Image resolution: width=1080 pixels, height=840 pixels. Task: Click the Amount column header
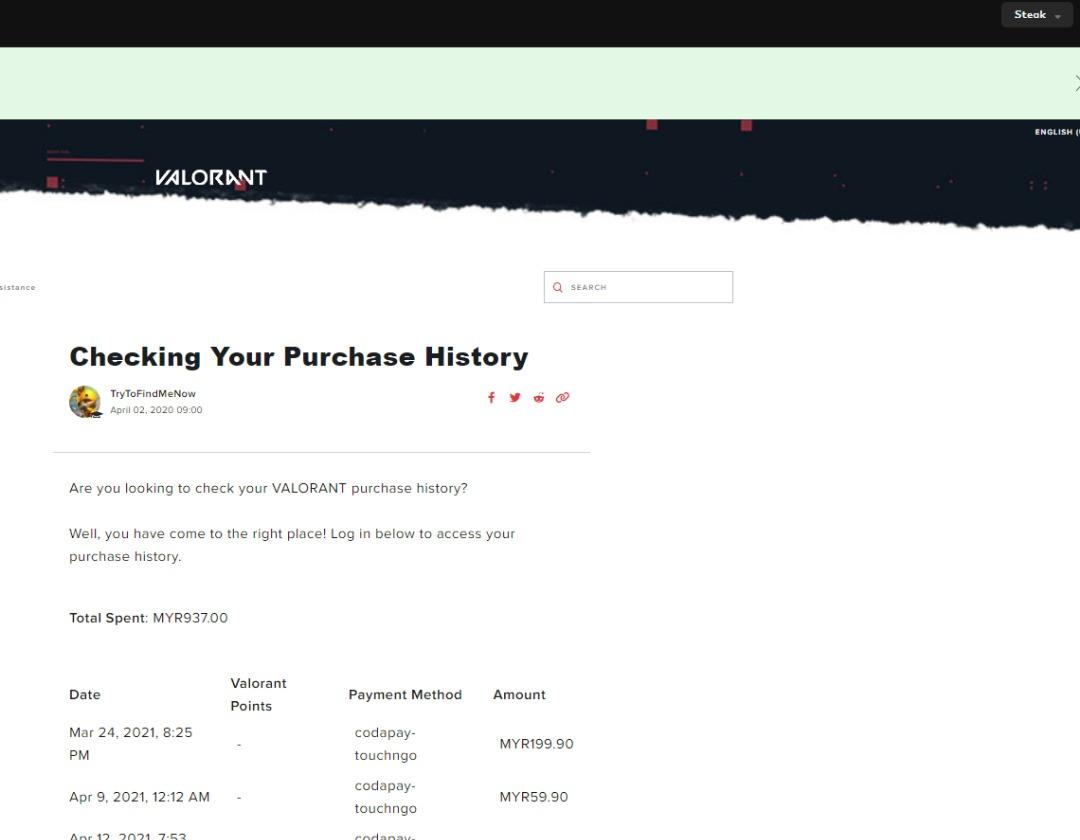[x=519, y=695]
